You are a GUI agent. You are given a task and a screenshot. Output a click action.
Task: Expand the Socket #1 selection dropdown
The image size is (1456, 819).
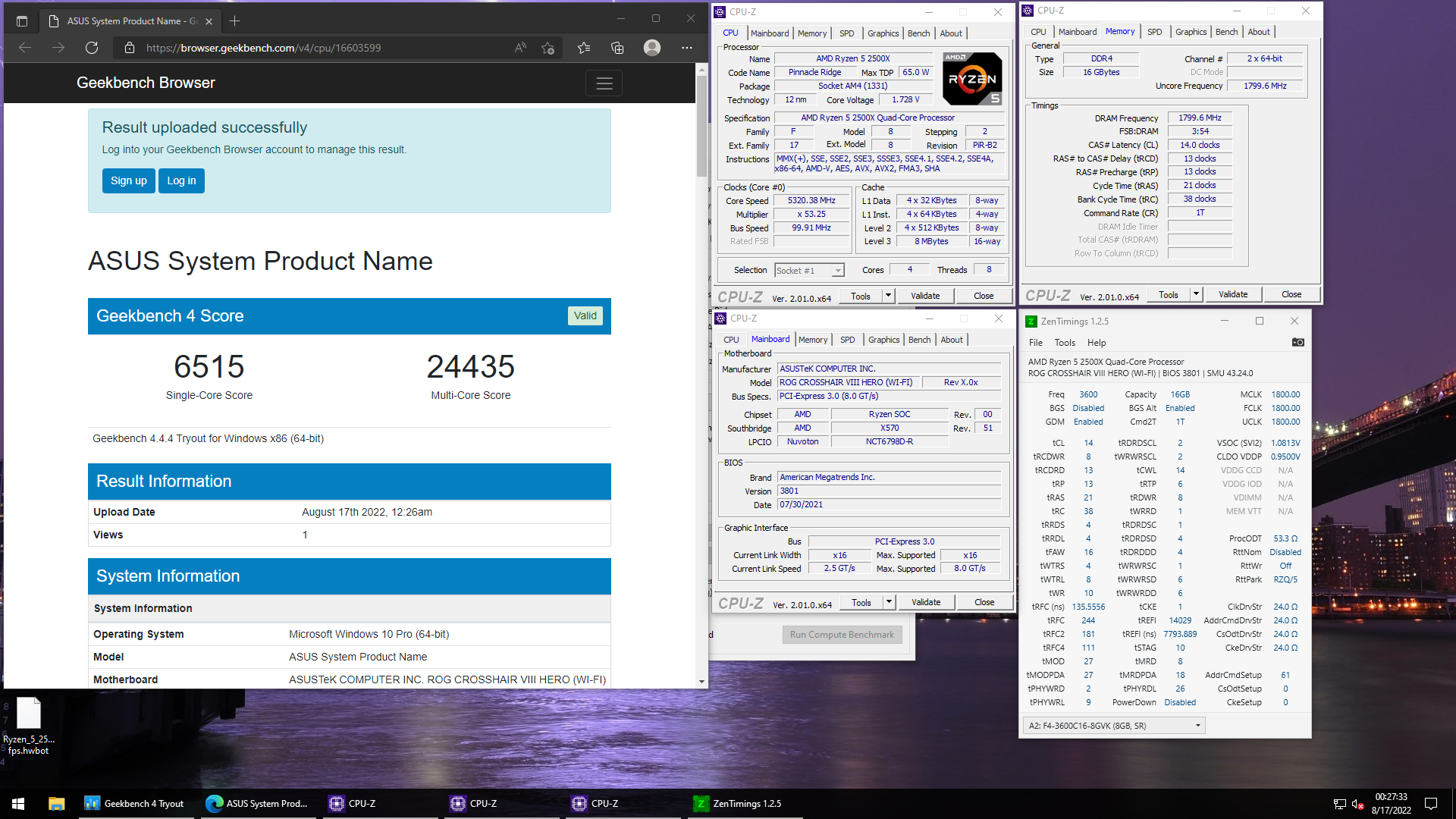(837, 271)
